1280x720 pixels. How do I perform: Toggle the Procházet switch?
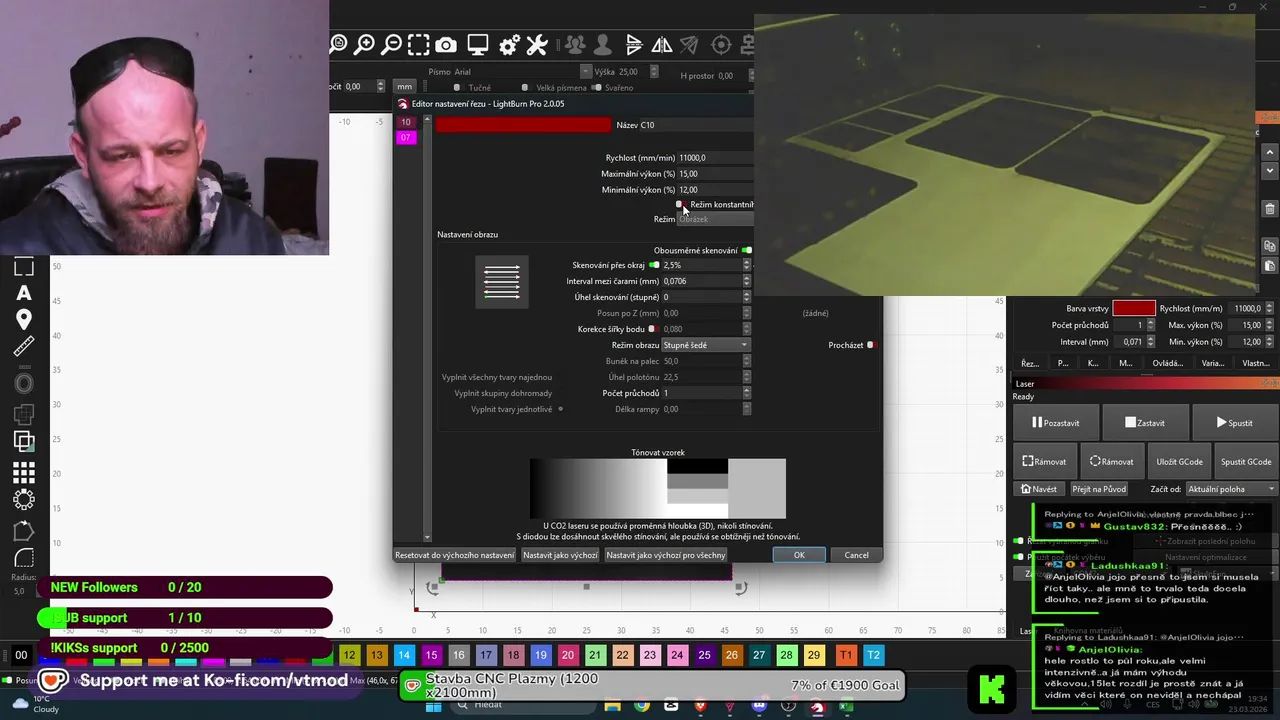[871, 345]
